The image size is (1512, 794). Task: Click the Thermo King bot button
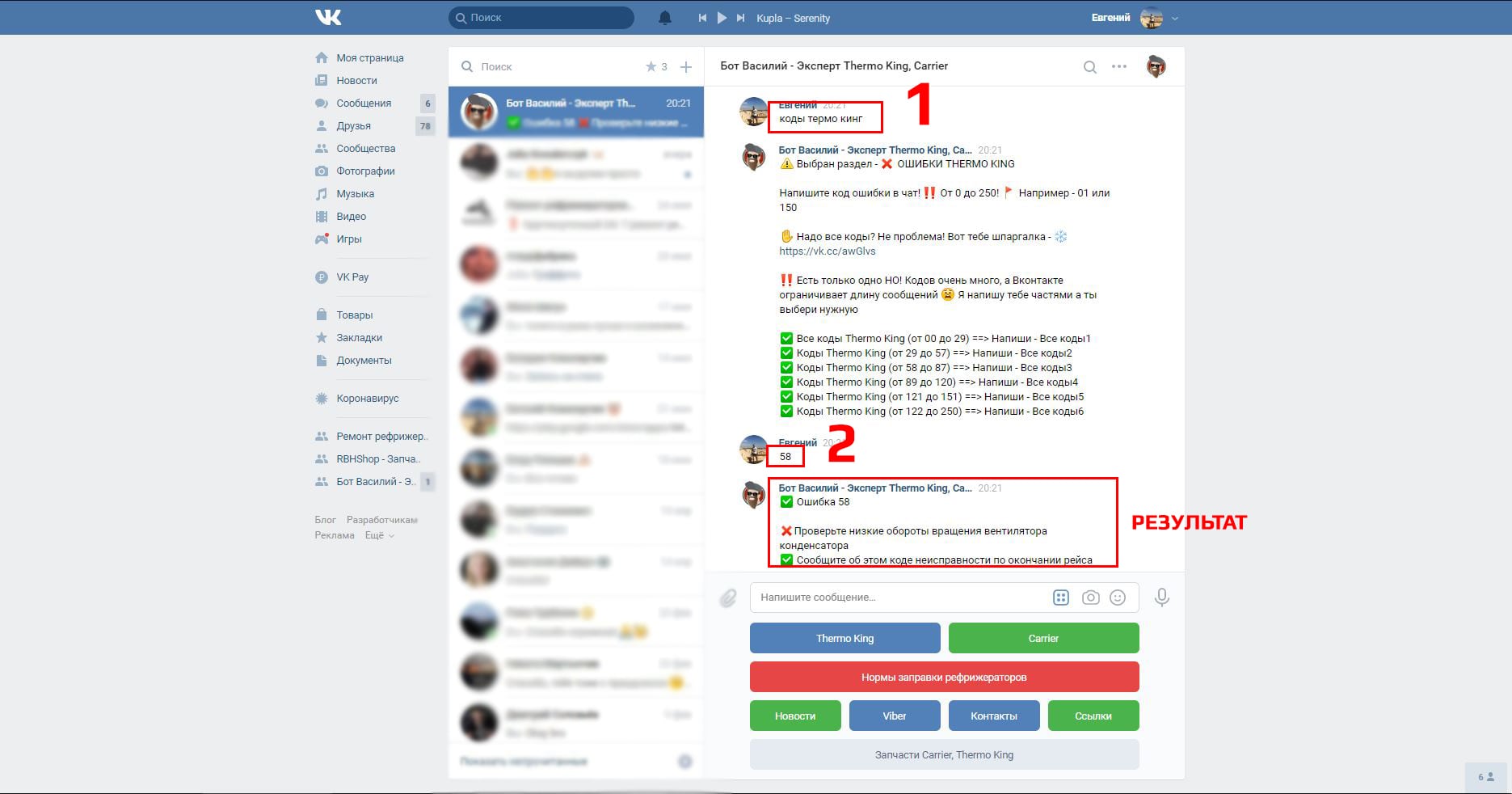click(845, 638)
